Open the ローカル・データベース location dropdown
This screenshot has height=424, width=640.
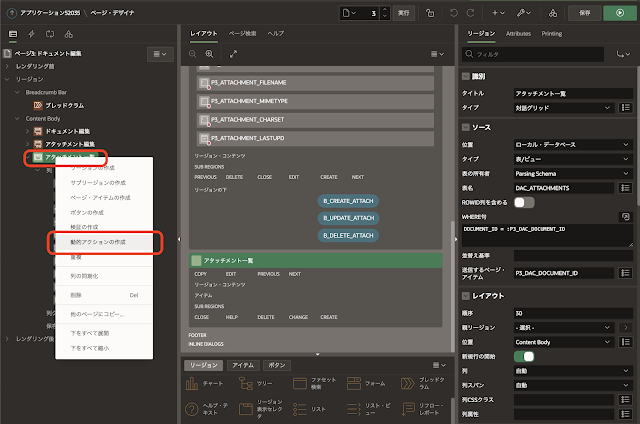point(573,144)
